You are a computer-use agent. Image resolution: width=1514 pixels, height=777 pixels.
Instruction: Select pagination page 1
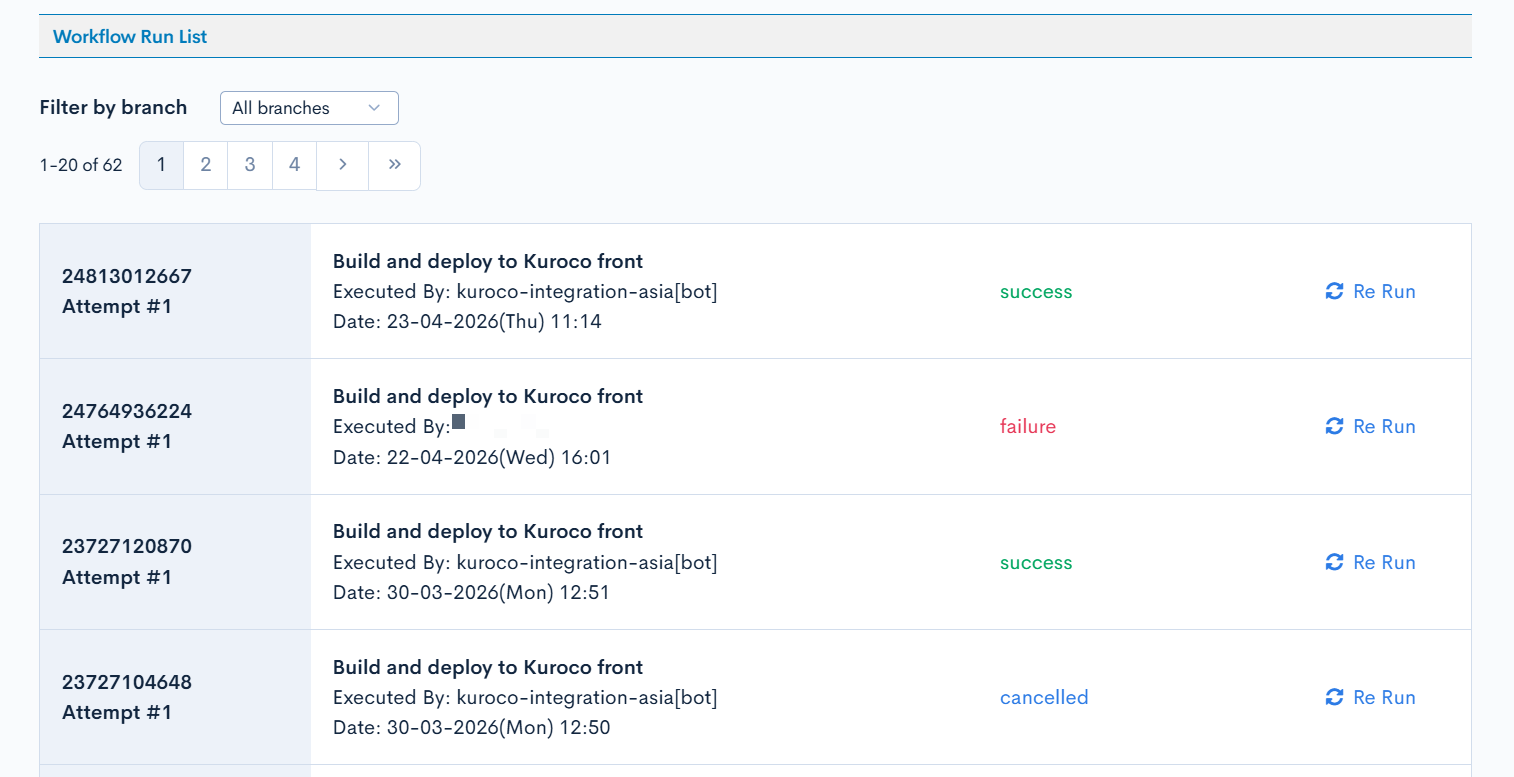pos(161,165)
